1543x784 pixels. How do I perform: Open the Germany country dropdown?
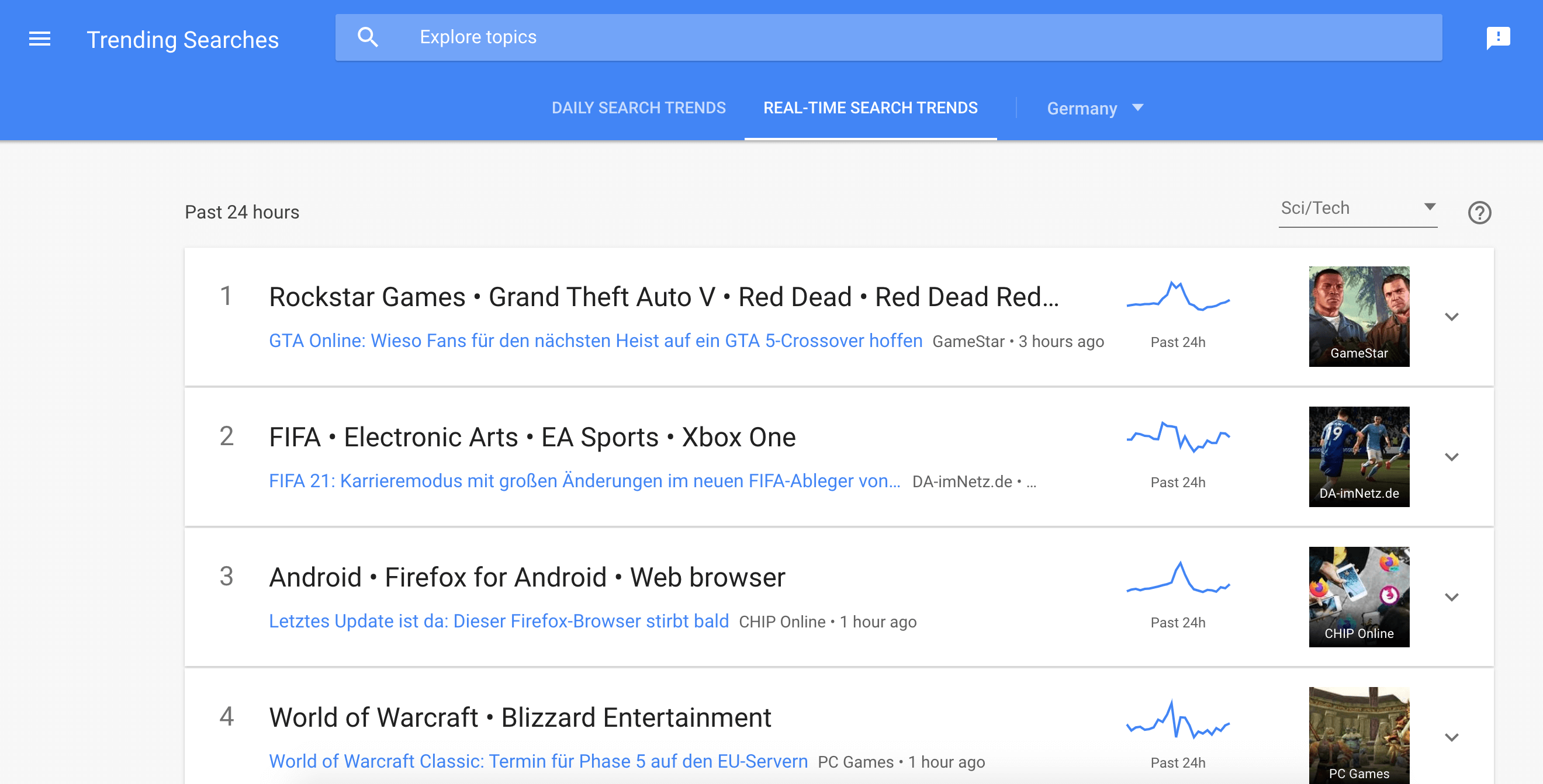[1094, 108]
